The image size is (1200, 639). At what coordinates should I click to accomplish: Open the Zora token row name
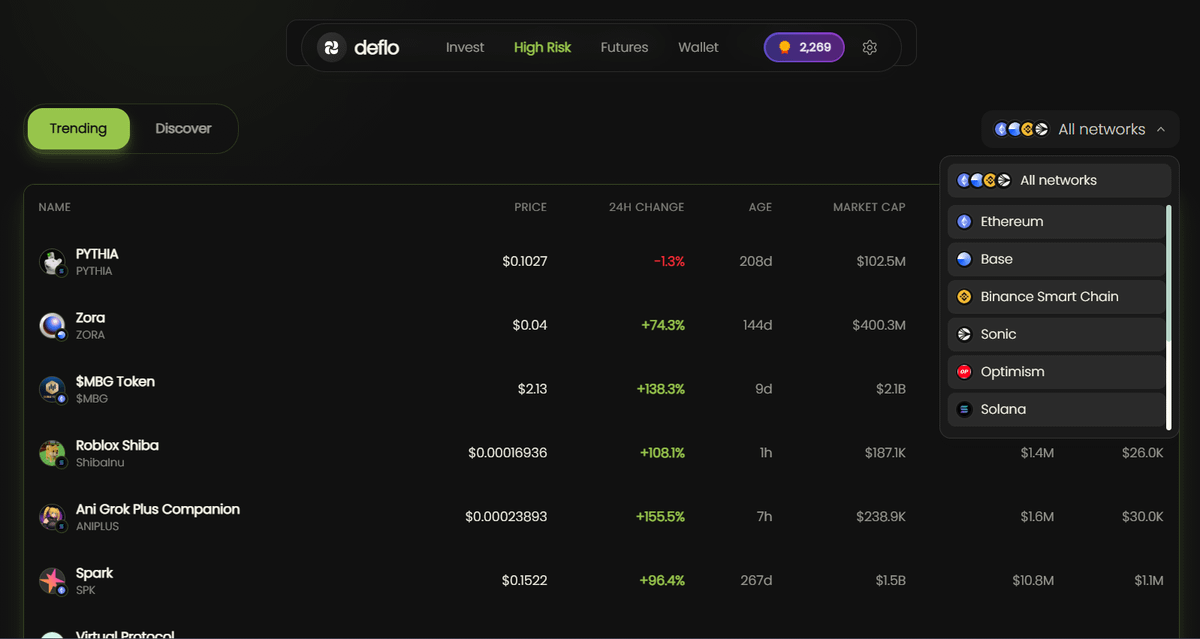point(90,318)
